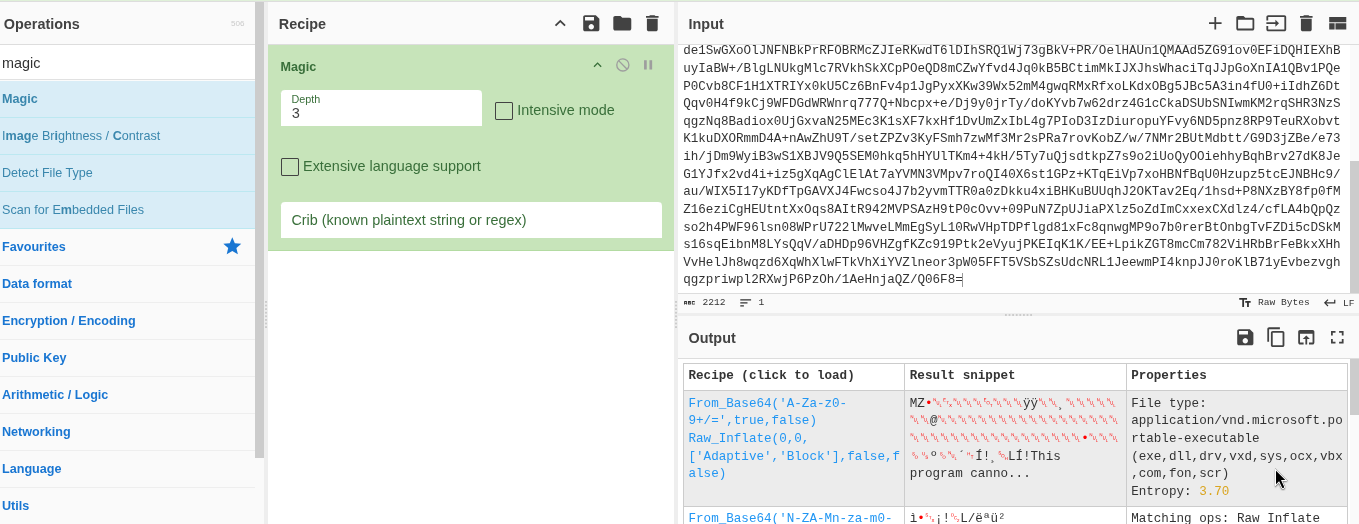This screenshot has height=524, width=1359.
Task: Expand Arithmetic / Logic category
Action: point(127,395)
